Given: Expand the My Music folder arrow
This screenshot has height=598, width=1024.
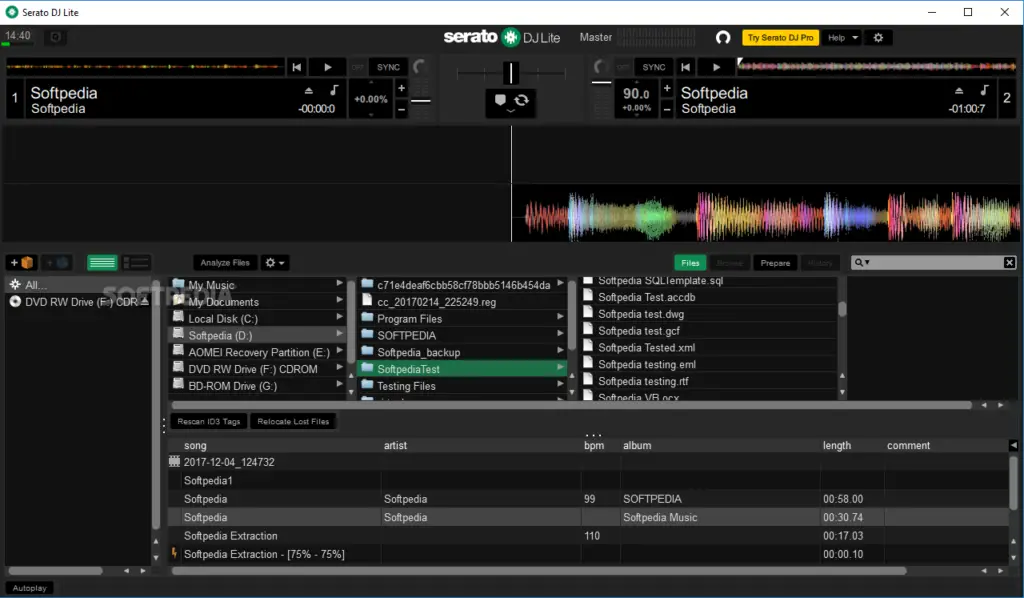Looking at the screenshot, I should [340, 283].
